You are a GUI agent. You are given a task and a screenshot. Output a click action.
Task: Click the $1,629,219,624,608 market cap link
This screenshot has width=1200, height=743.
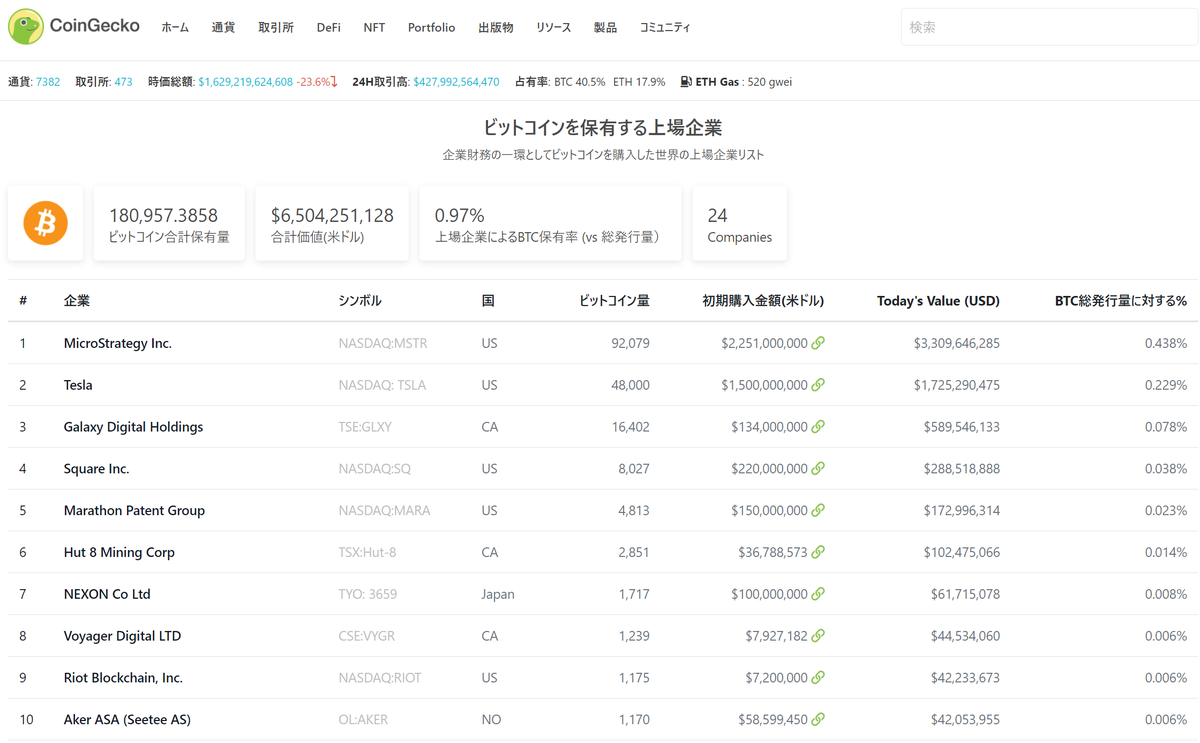coord(246,82)
